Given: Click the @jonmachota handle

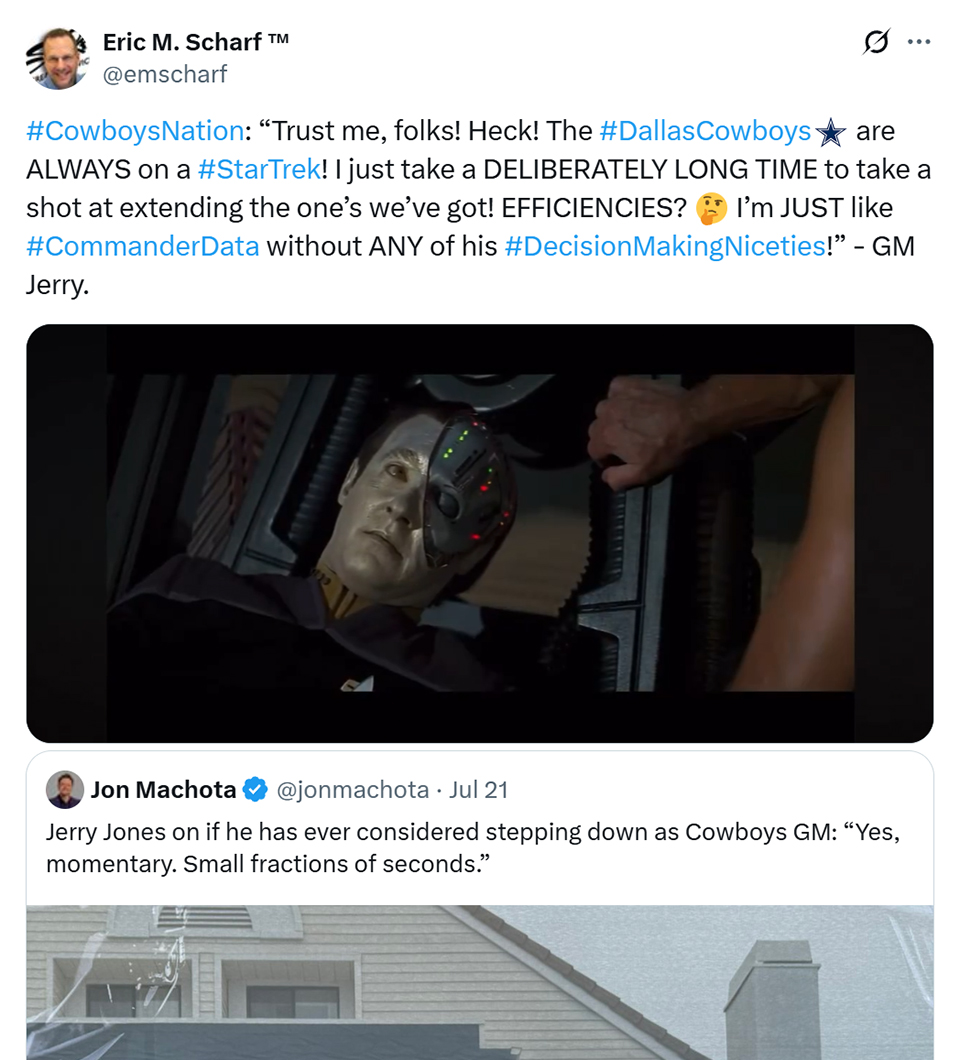Looking at the screenshot, I should (x=351, y=790).
